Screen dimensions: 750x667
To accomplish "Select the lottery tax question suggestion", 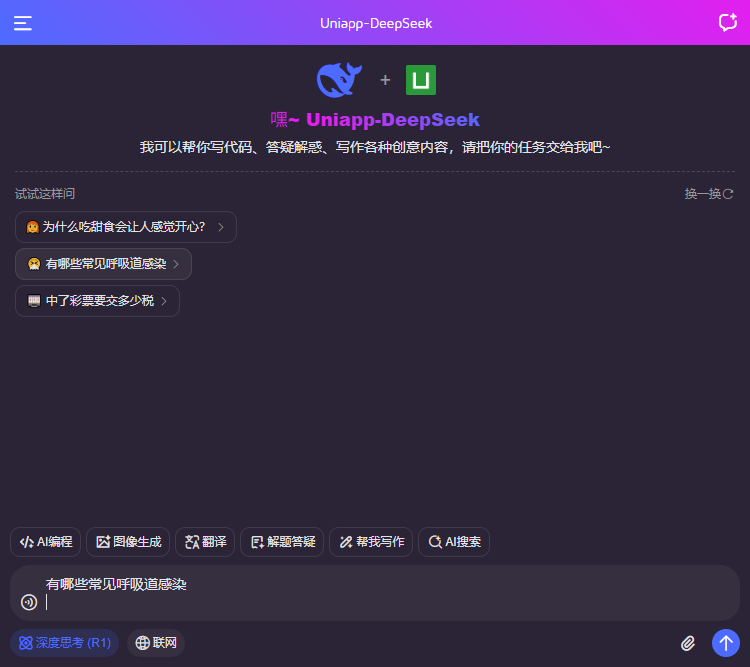I will (97, 301).
